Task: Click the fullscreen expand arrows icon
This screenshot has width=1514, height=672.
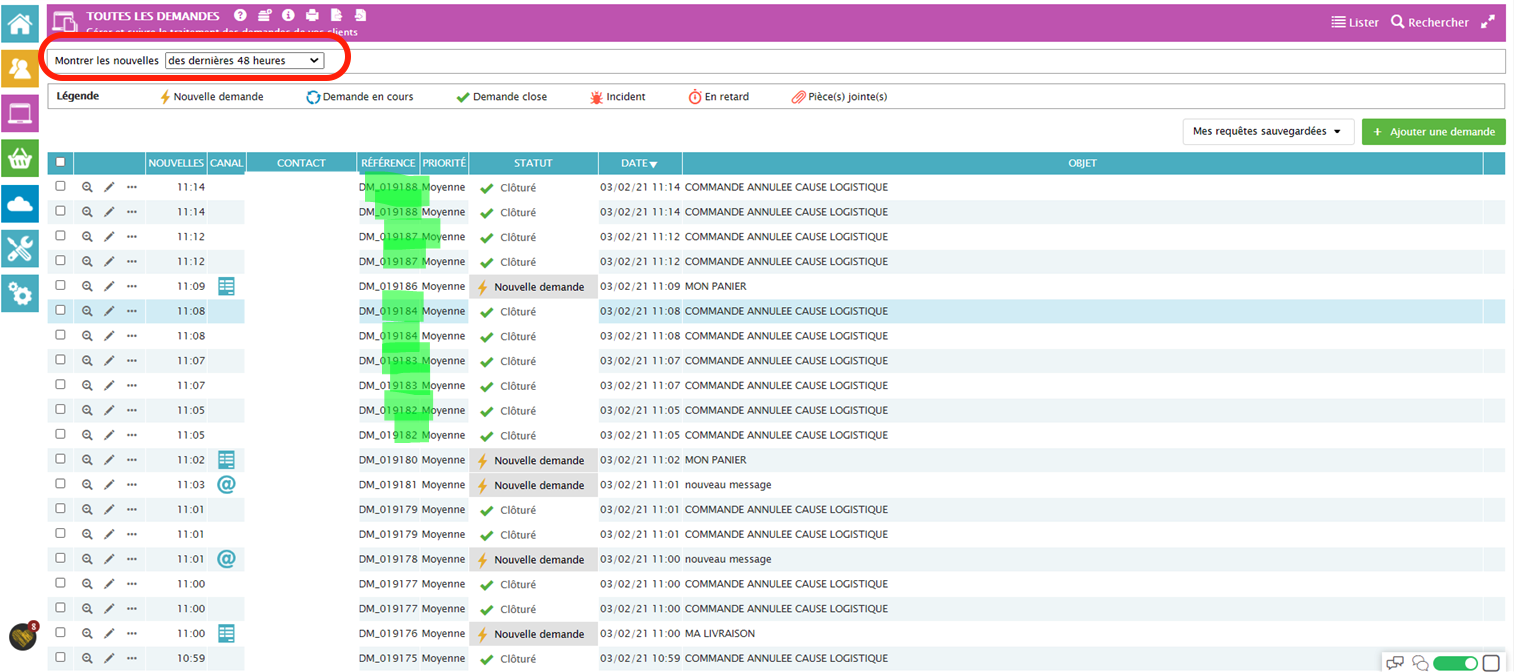Action: [1488, 22]
